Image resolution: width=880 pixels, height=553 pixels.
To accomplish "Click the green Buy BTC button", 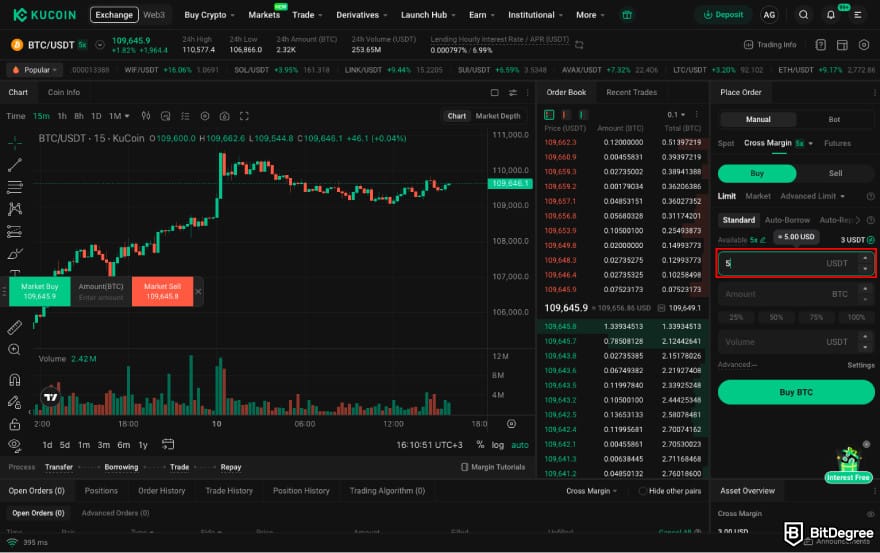I will tap(796, 392).
